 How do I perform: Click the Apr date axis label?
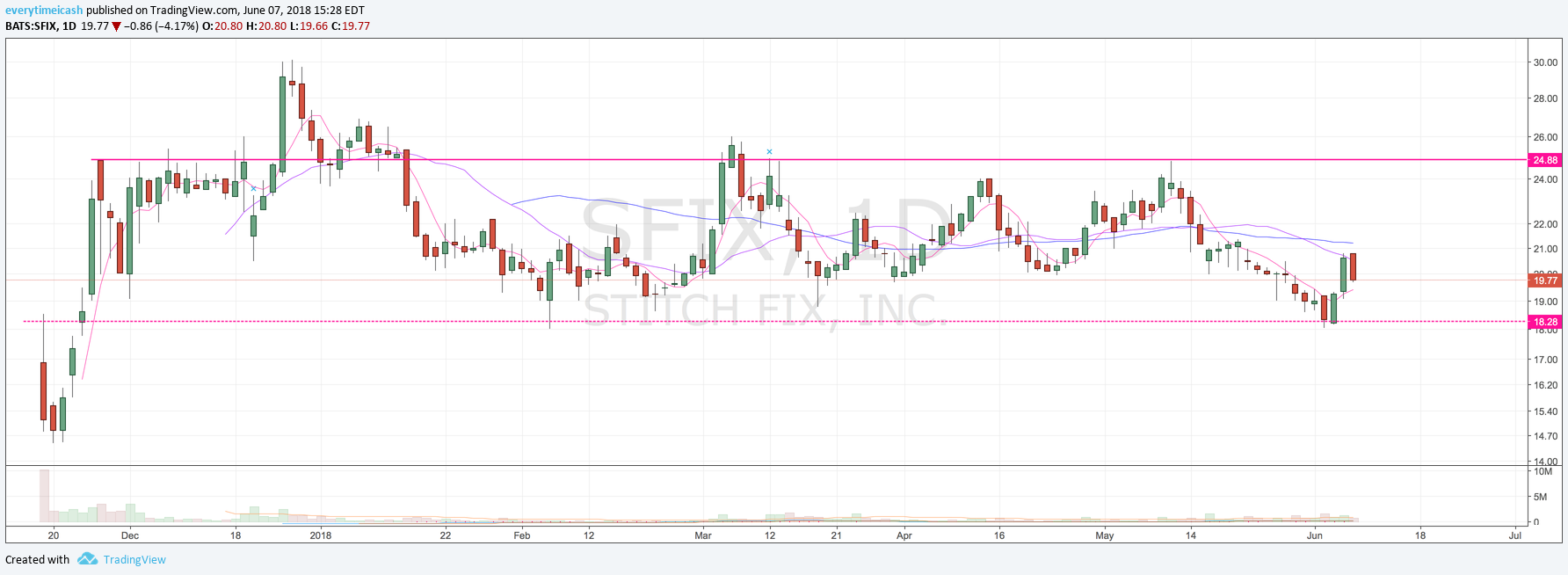(x=904, y=535)
